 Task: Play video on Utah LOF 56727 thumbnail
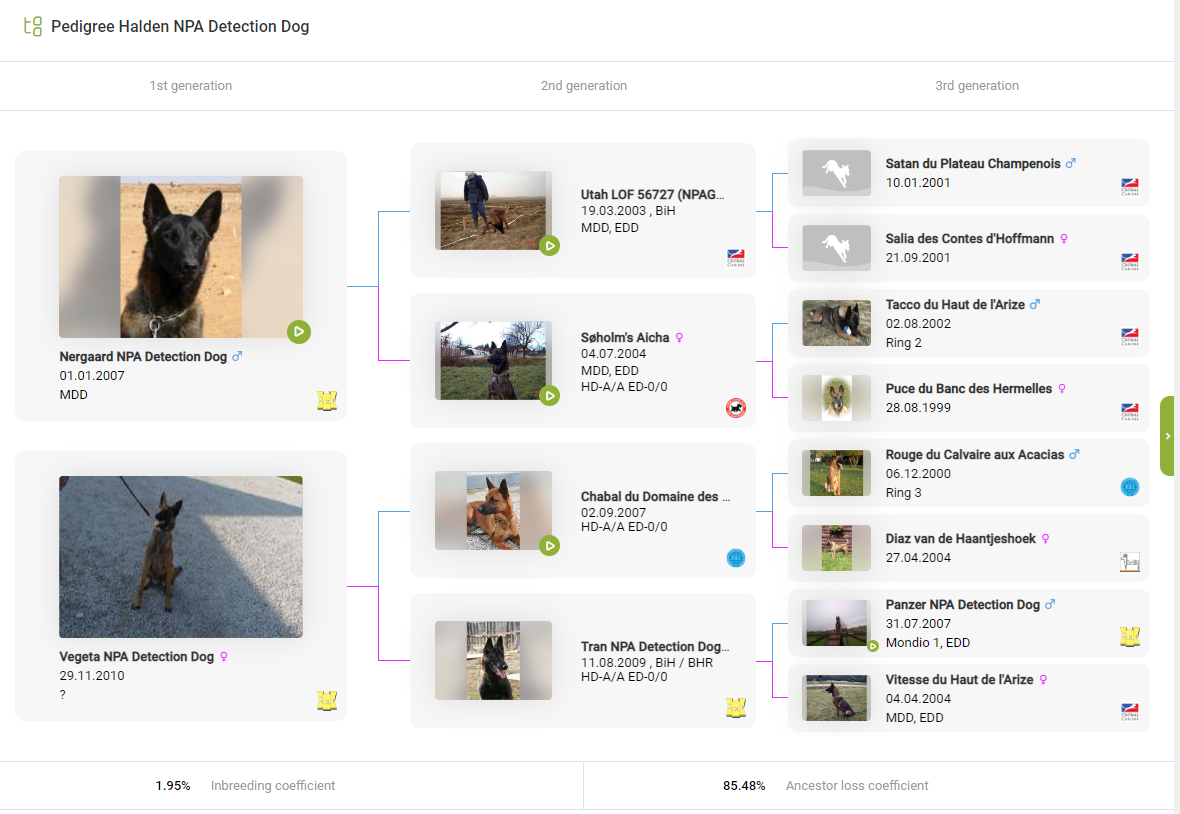click(549, 246)
